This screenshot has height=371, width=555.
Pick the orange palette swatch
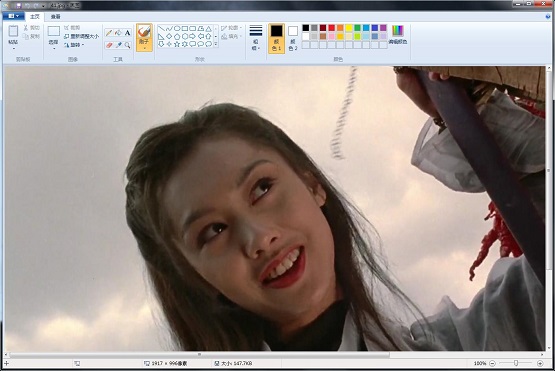coord(340,28)
